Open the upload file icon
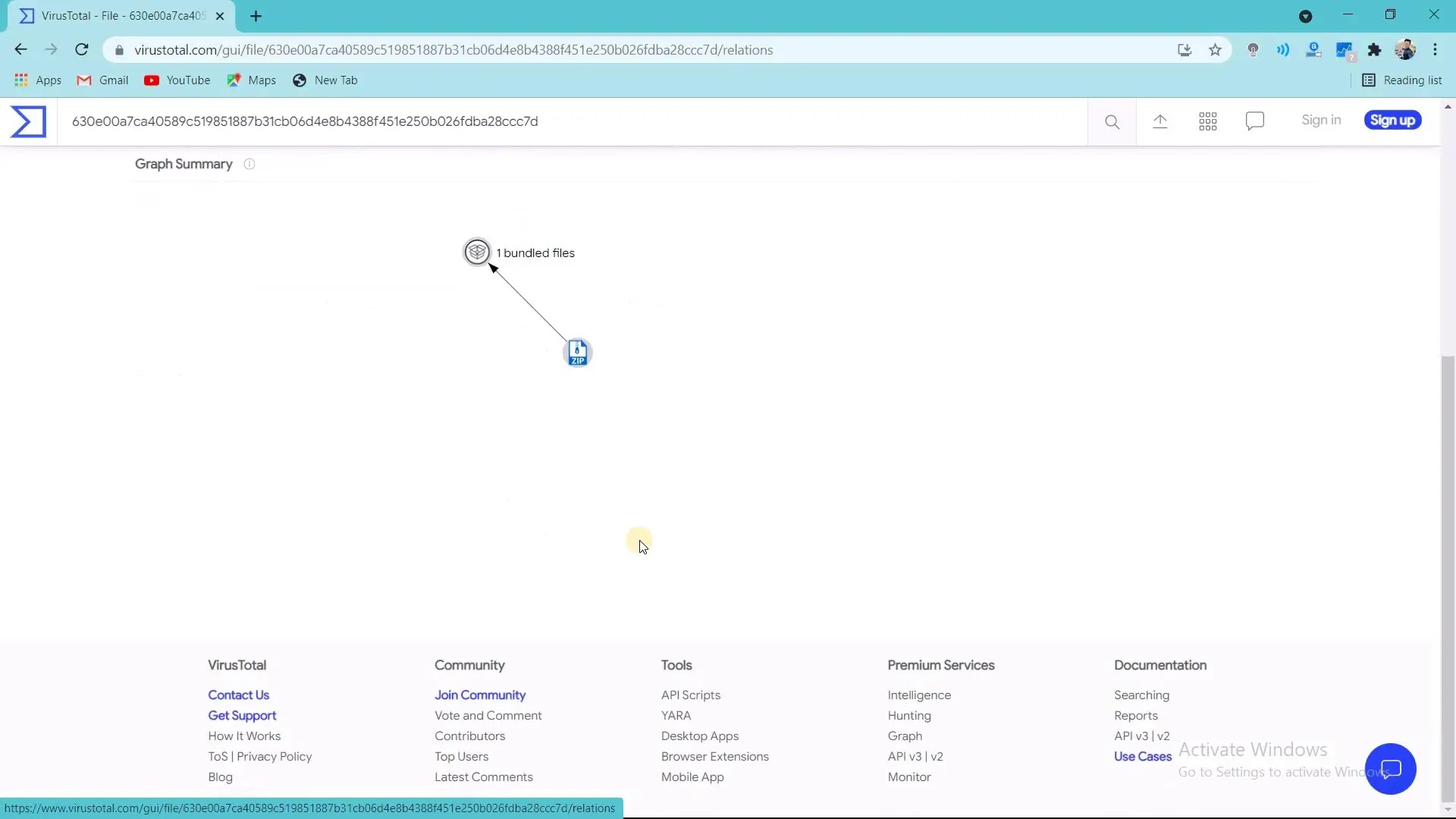 point(1160,121)
